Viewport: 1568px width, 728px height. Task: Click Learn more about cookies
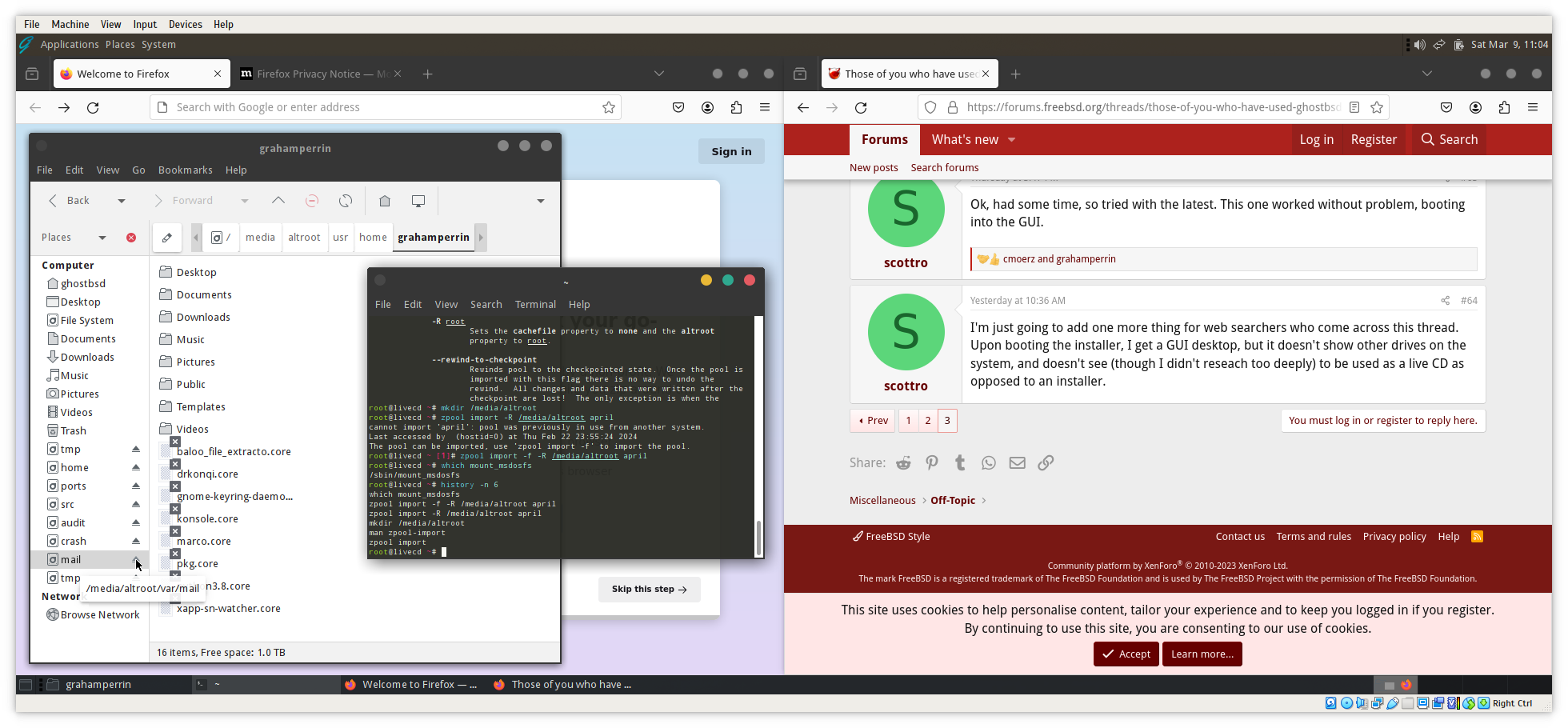pyautogui.click(x=1202, y=654)
